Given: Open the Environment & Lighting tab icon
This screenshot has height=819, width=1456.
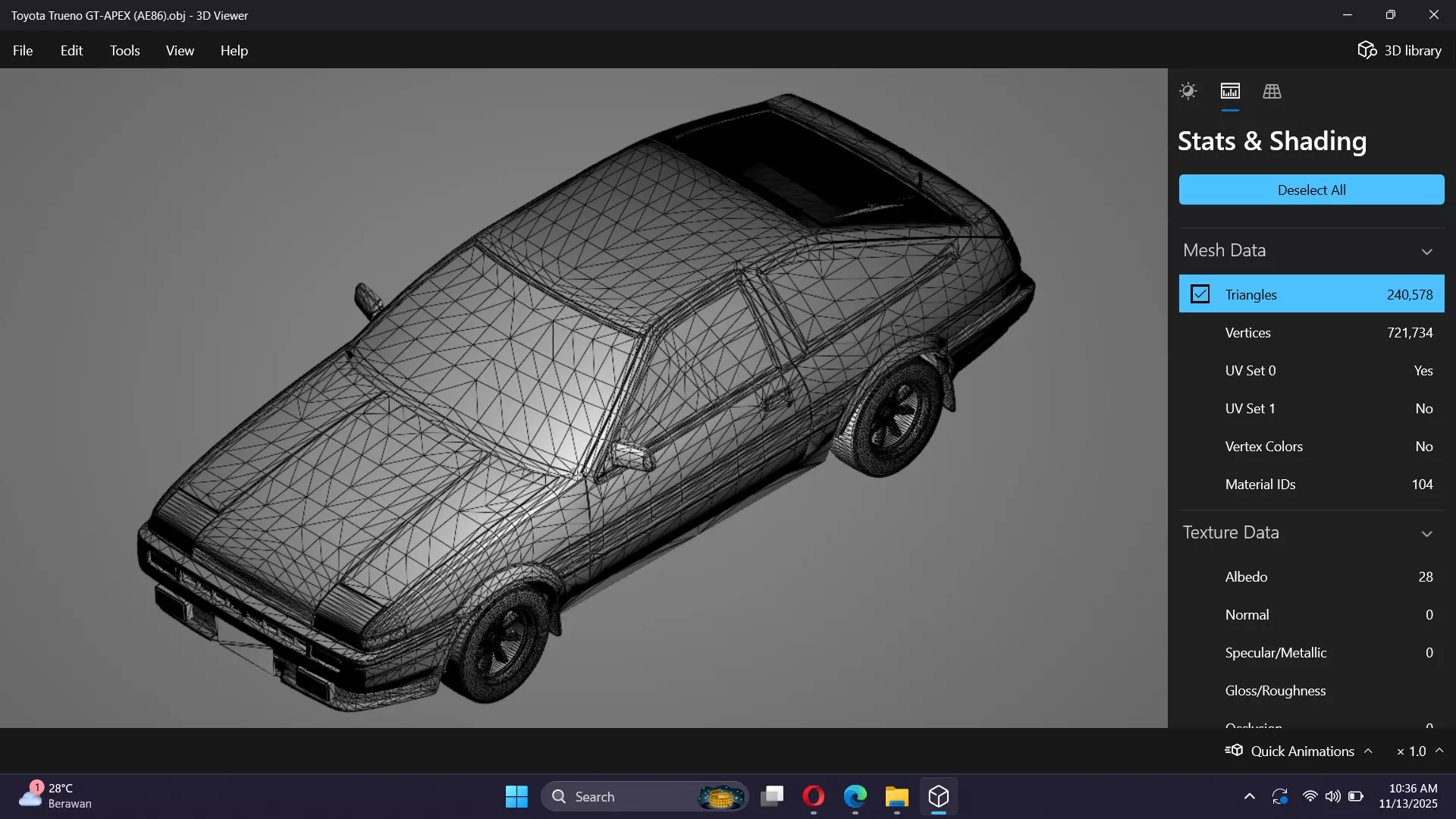Looking at the screenshot, I should [1188, 91].
